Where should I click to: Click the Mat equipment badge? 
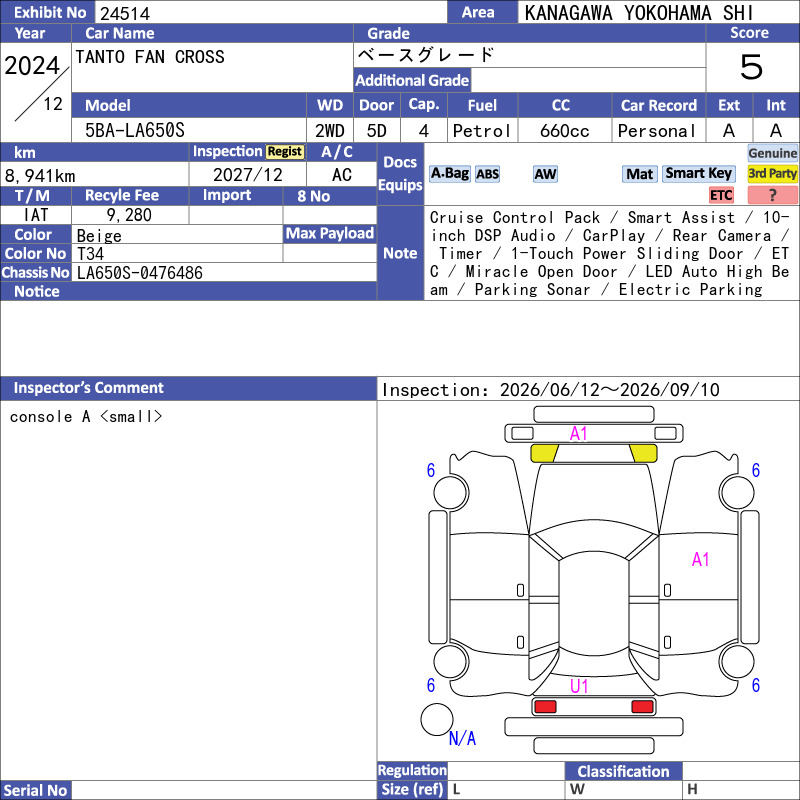[x=639, y=174]
